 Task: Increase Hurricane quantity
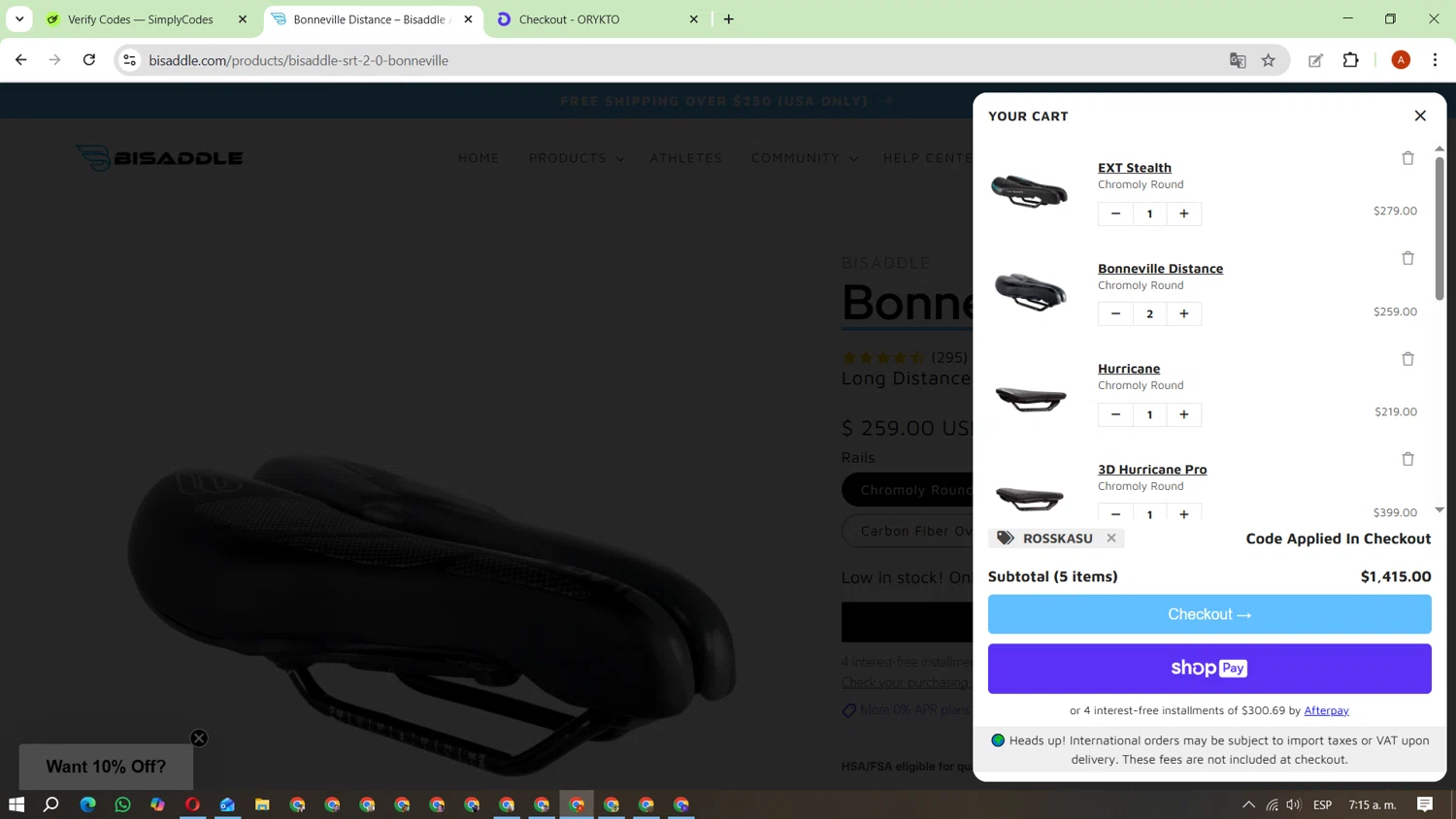point(1184,414)
